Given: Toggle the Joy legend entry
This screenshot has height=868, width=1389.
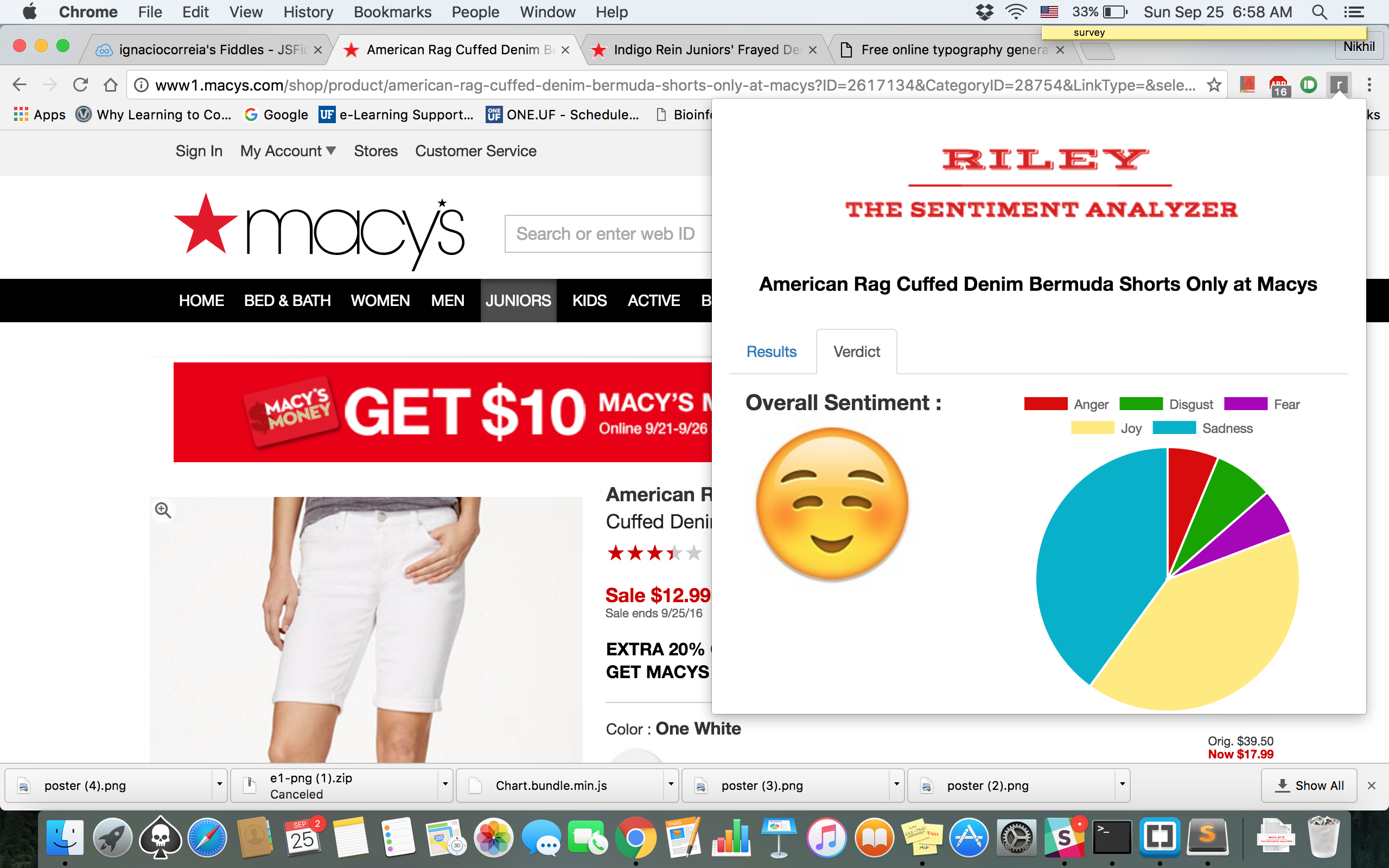Looking at the screenshot, I should 1106,428.
